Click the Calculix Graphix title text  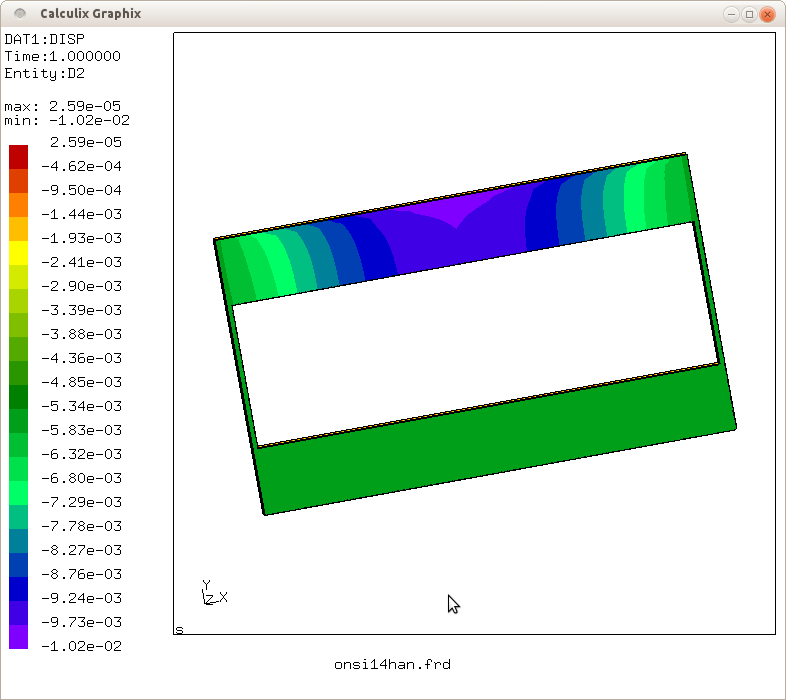tap(91, 14)
